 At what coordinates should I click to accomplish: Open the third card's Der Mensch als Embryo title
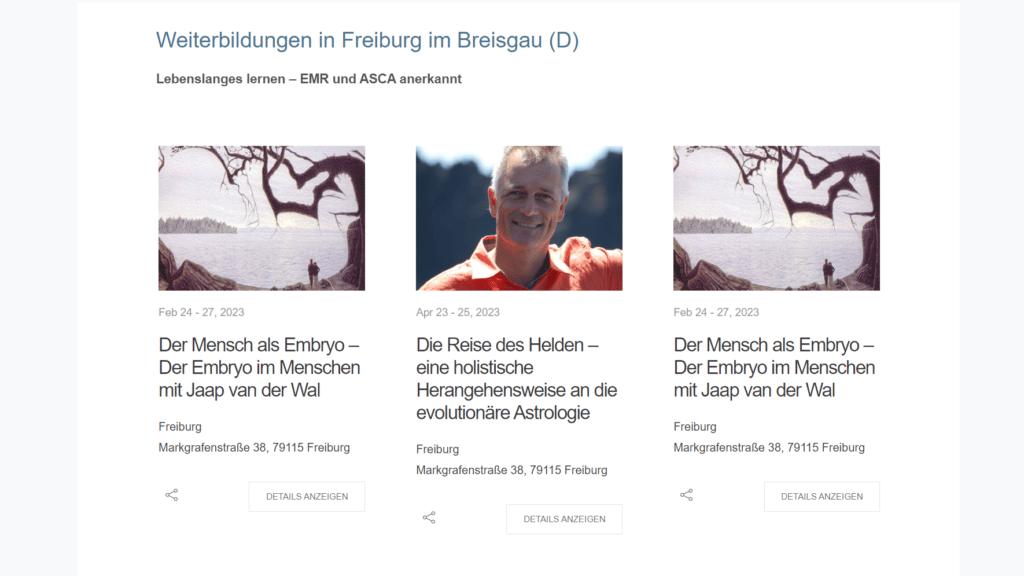774,368
